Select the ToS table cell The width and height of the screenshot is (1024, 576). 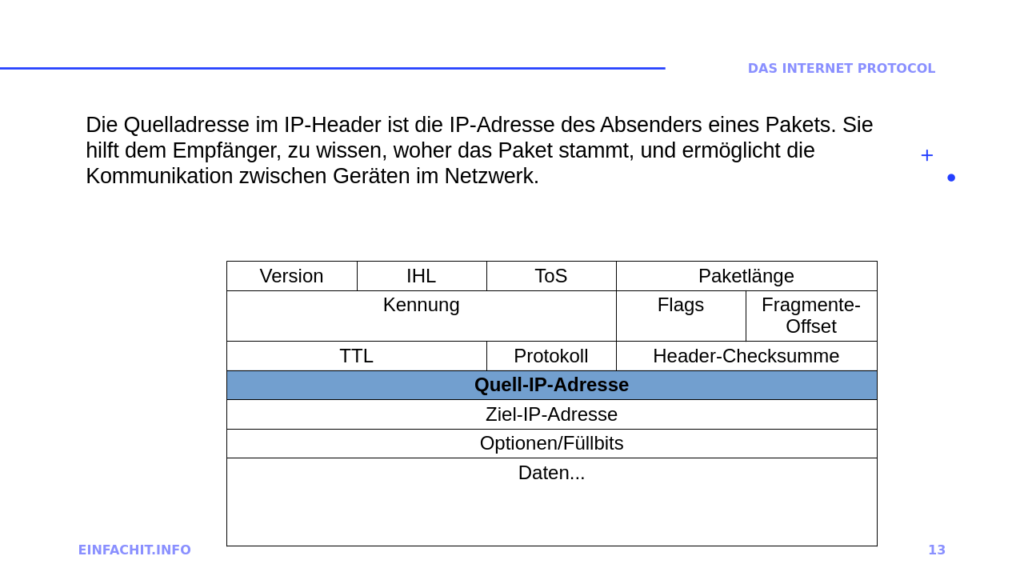[551, 276]
